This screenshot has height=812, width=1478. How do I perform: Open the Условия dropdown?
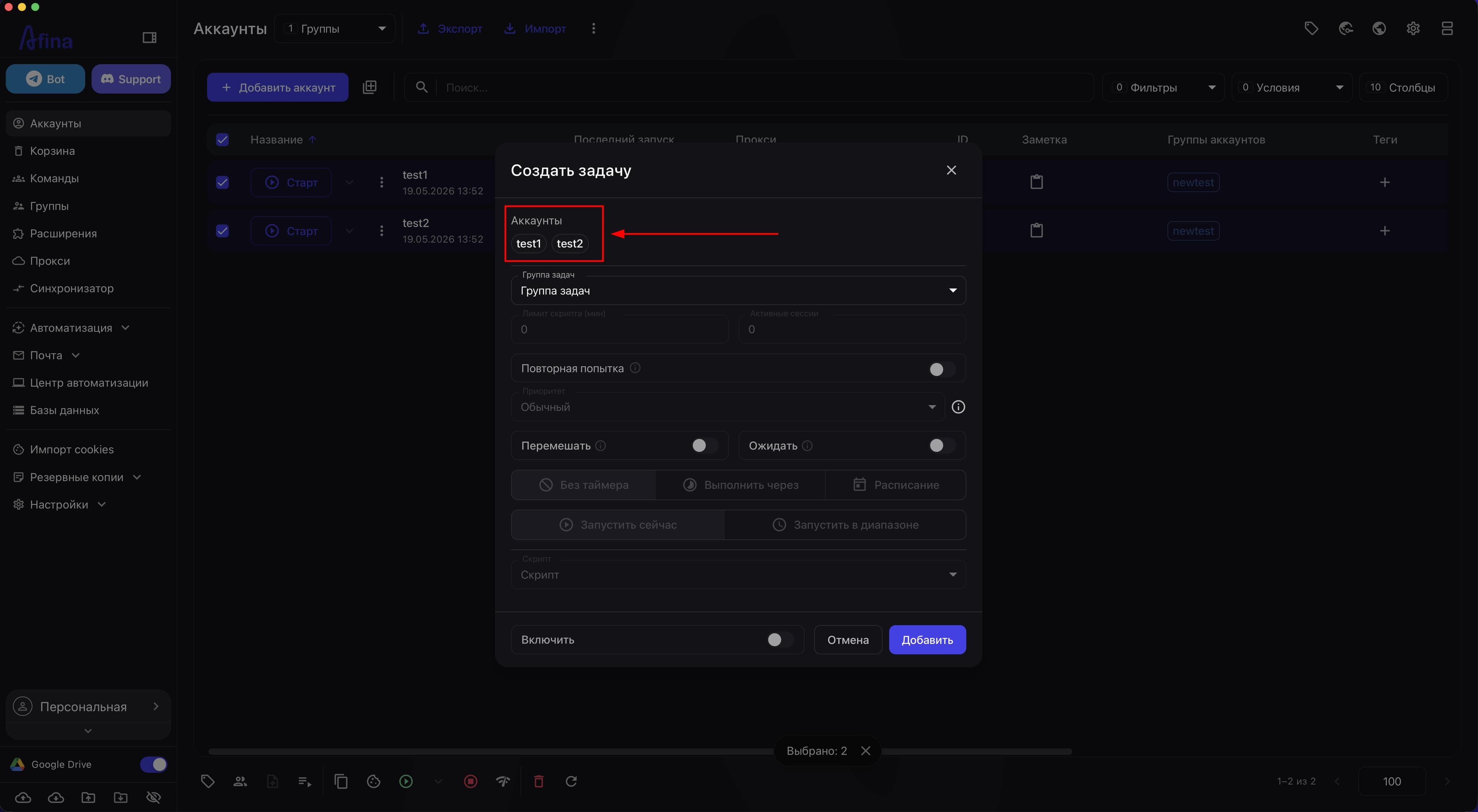click(1292, 87)
